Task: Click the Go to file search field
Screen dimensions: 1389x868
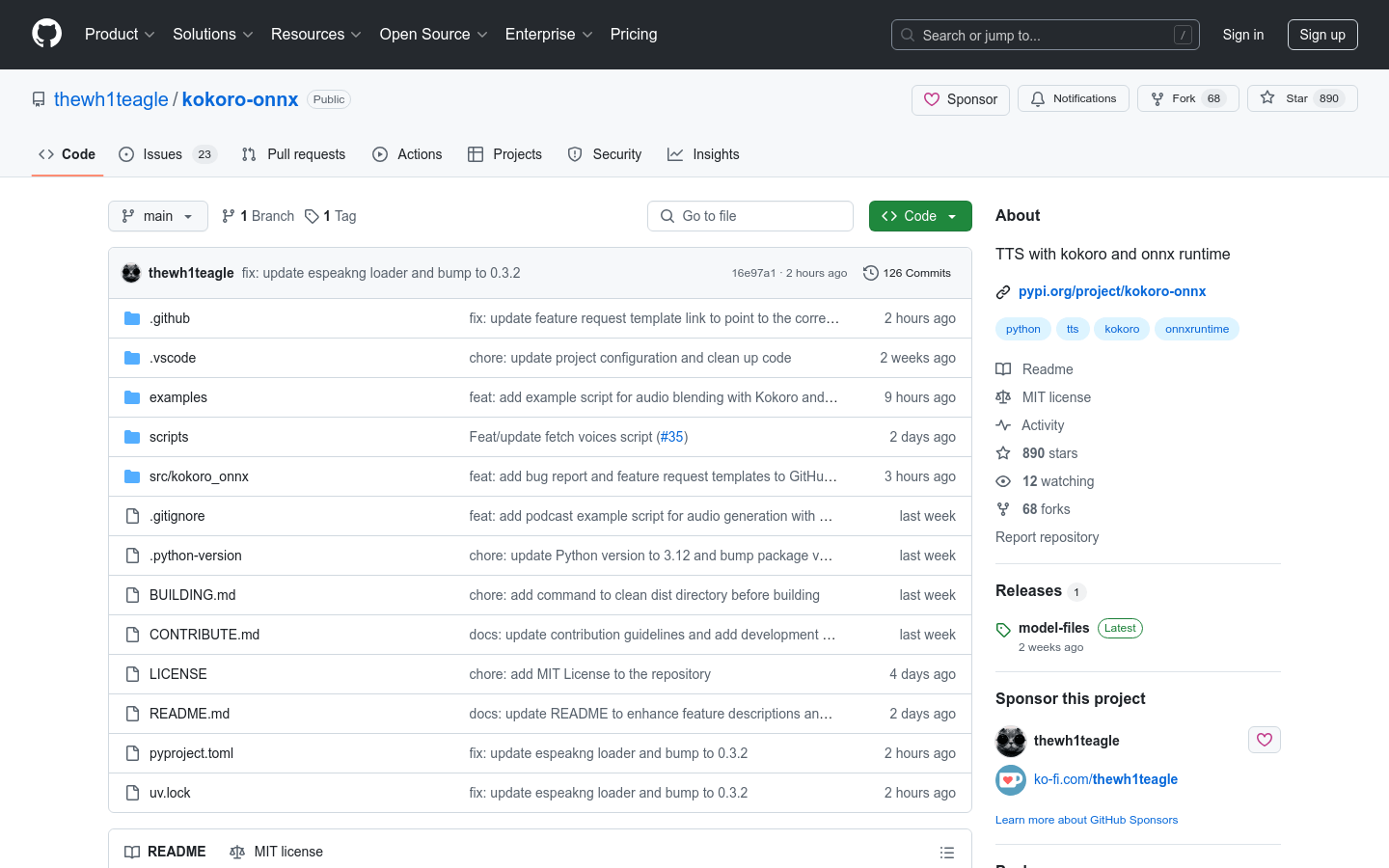Action: (x=750, y=216)
